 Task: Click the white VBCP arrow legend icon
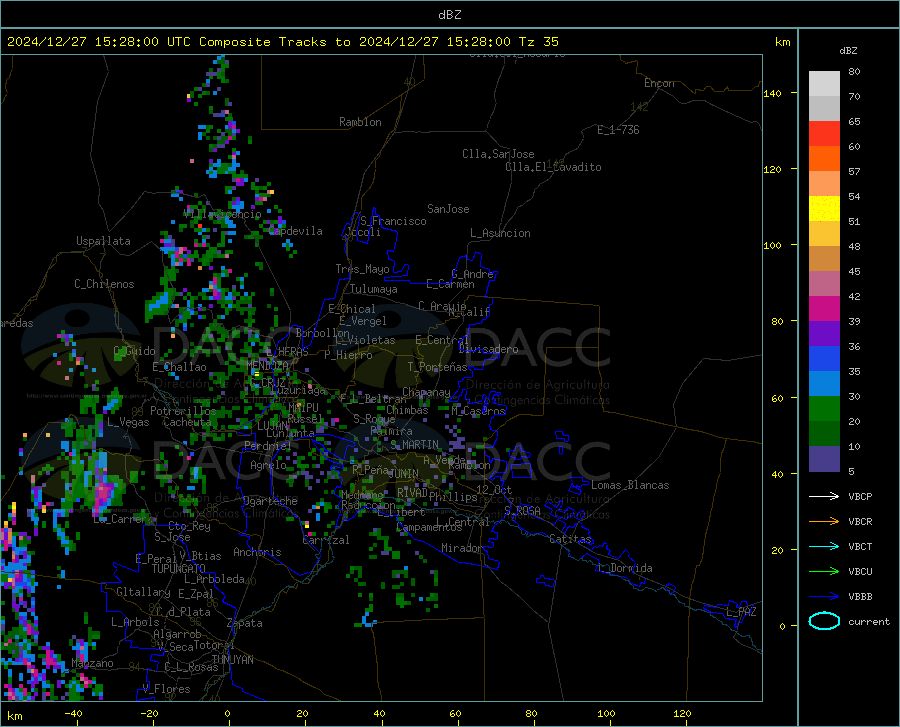[824, 496]
